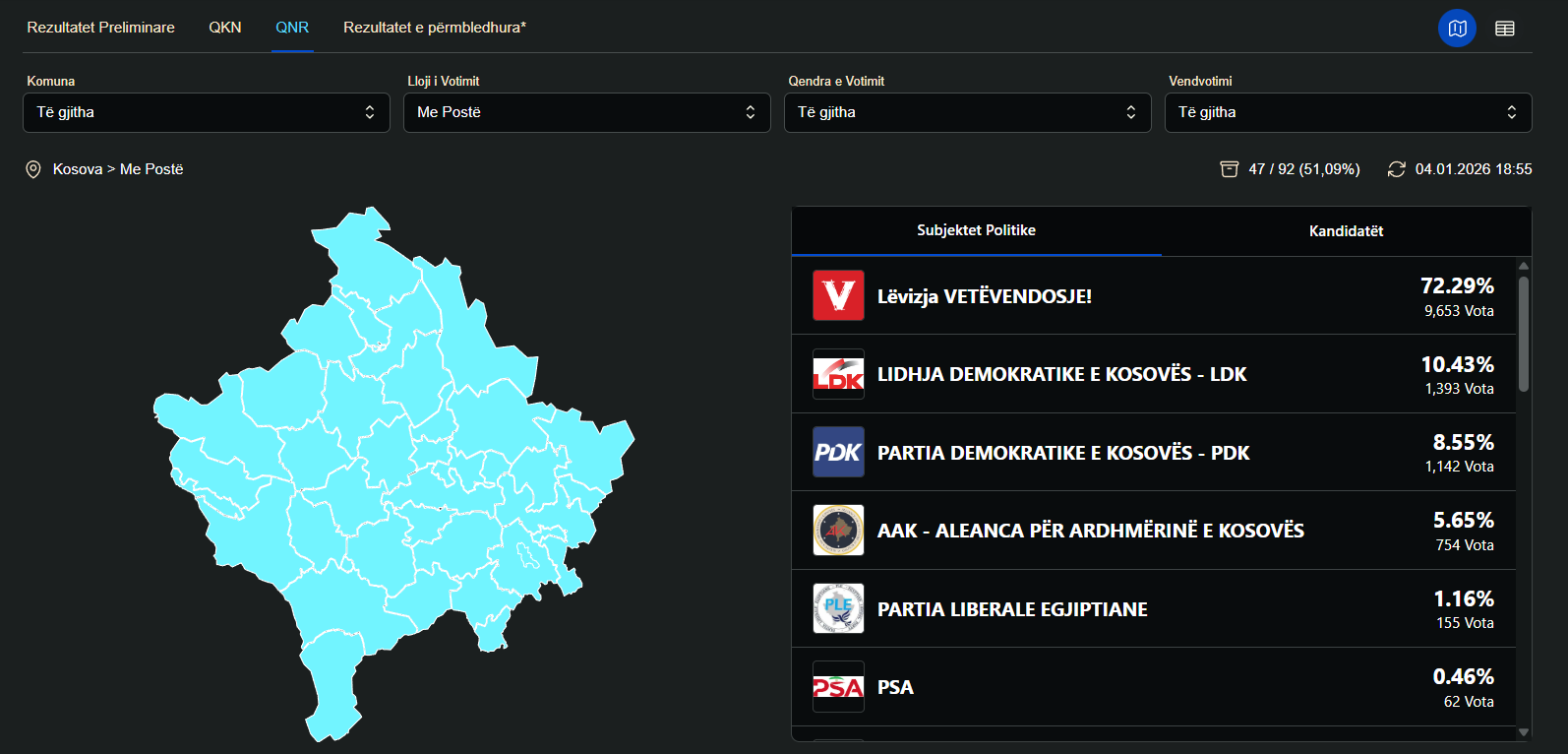
Task: Open the Vendvotimi dropdown
Action: [1349, 112]
